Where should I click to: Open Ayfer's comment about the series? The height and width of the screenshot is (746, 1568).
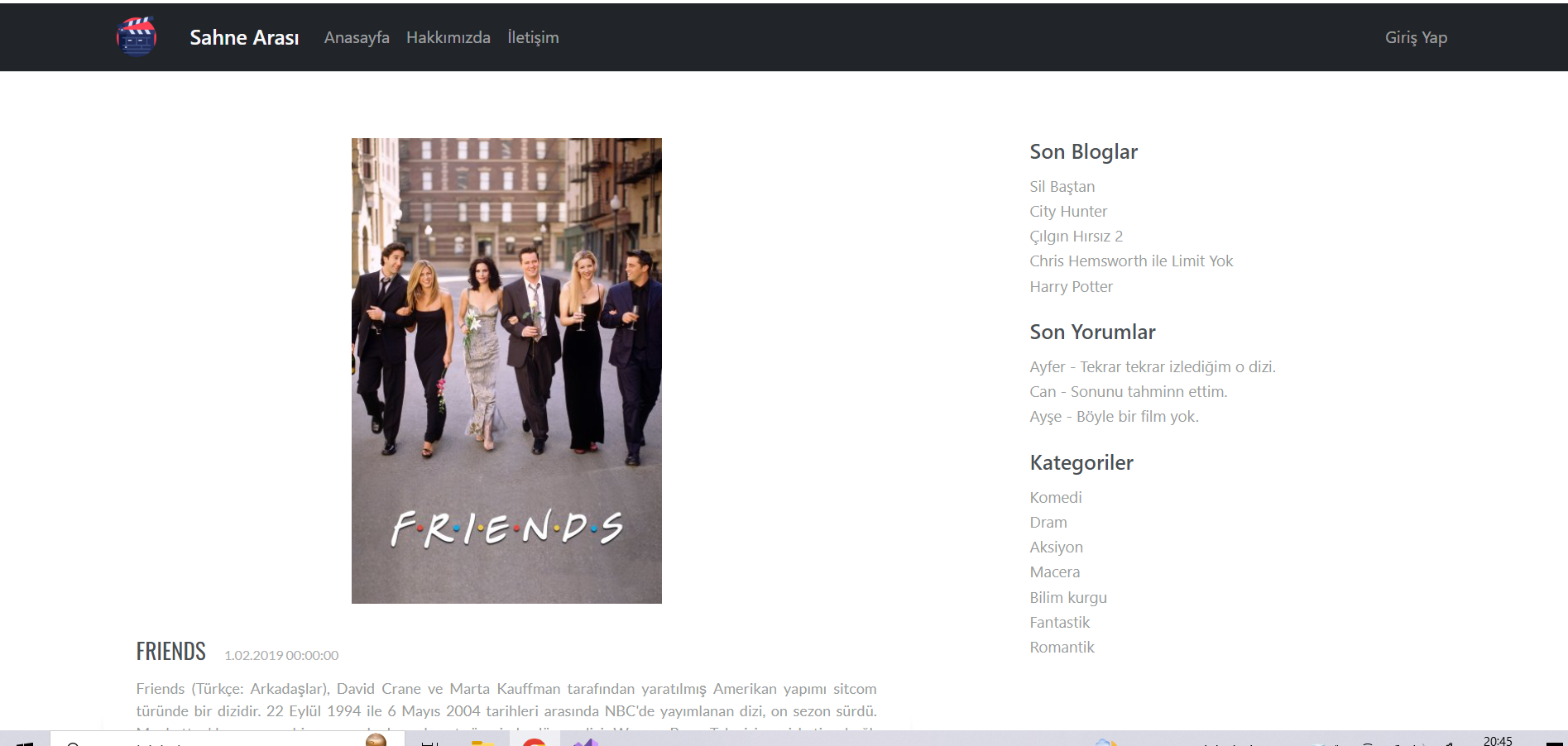(x=1153, y=366)
